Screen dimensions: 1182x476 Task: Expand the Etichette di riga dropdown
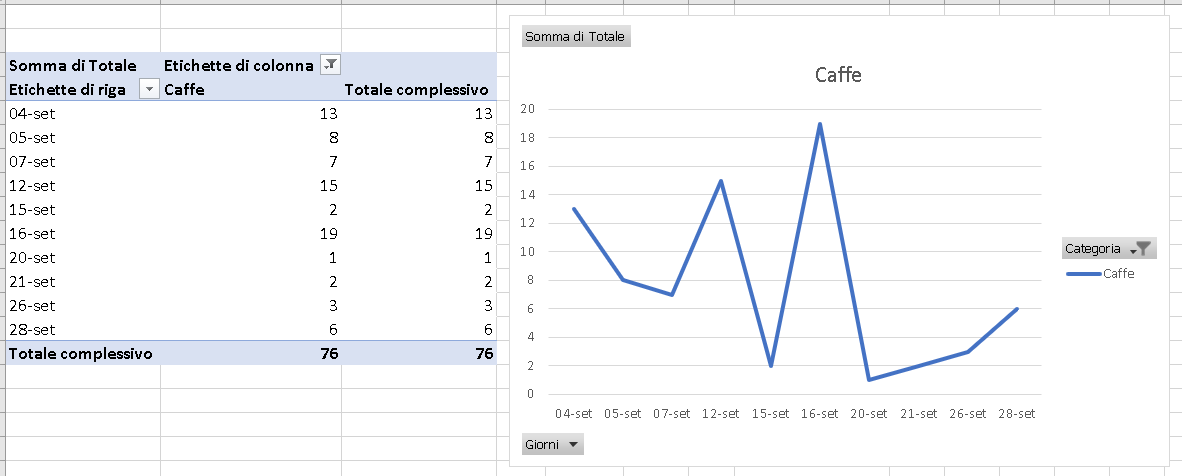[149, 89]
